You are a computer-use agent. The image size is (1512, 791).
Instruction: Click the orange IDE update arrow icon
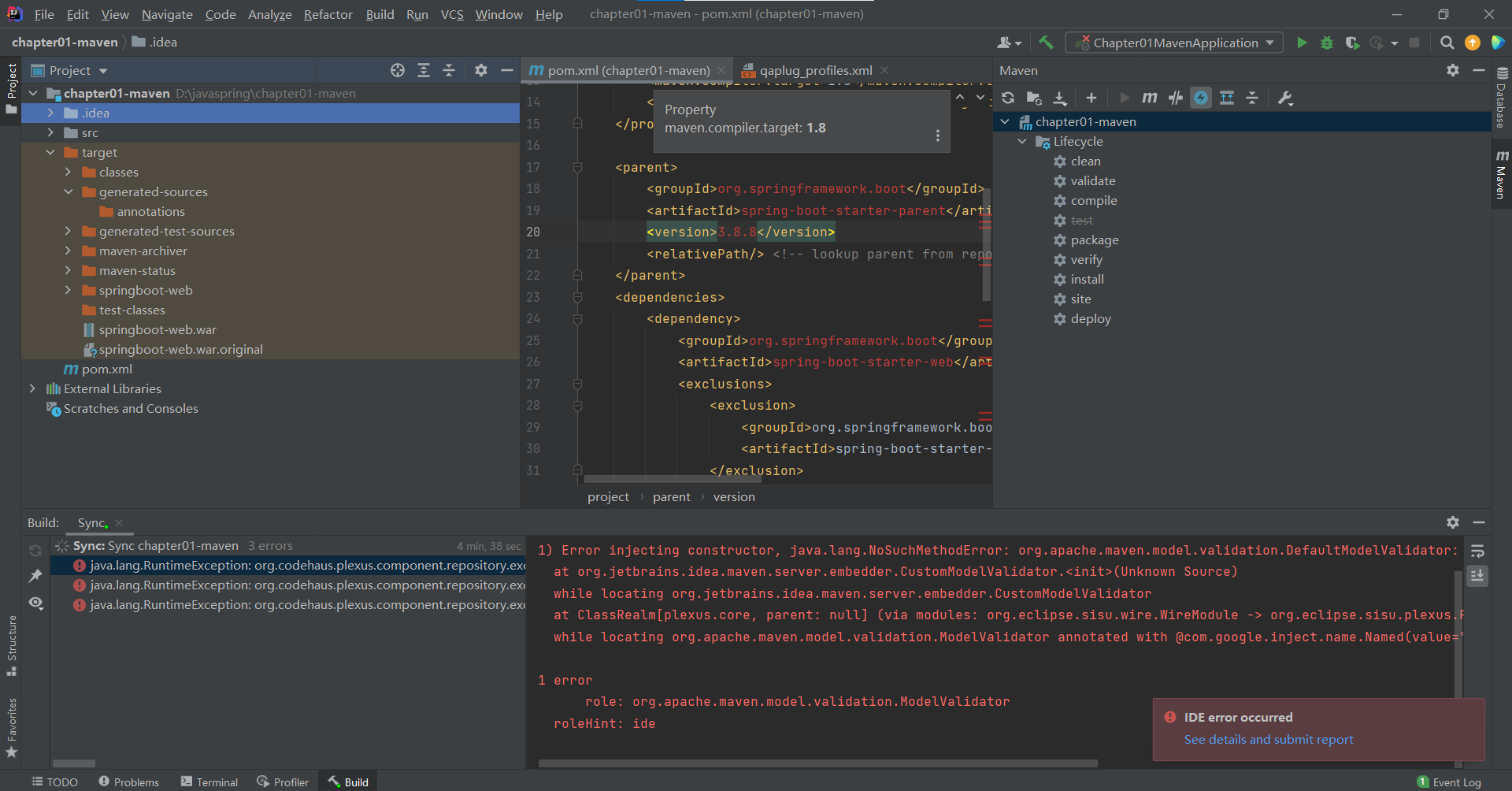click(x=1472, y=43)
